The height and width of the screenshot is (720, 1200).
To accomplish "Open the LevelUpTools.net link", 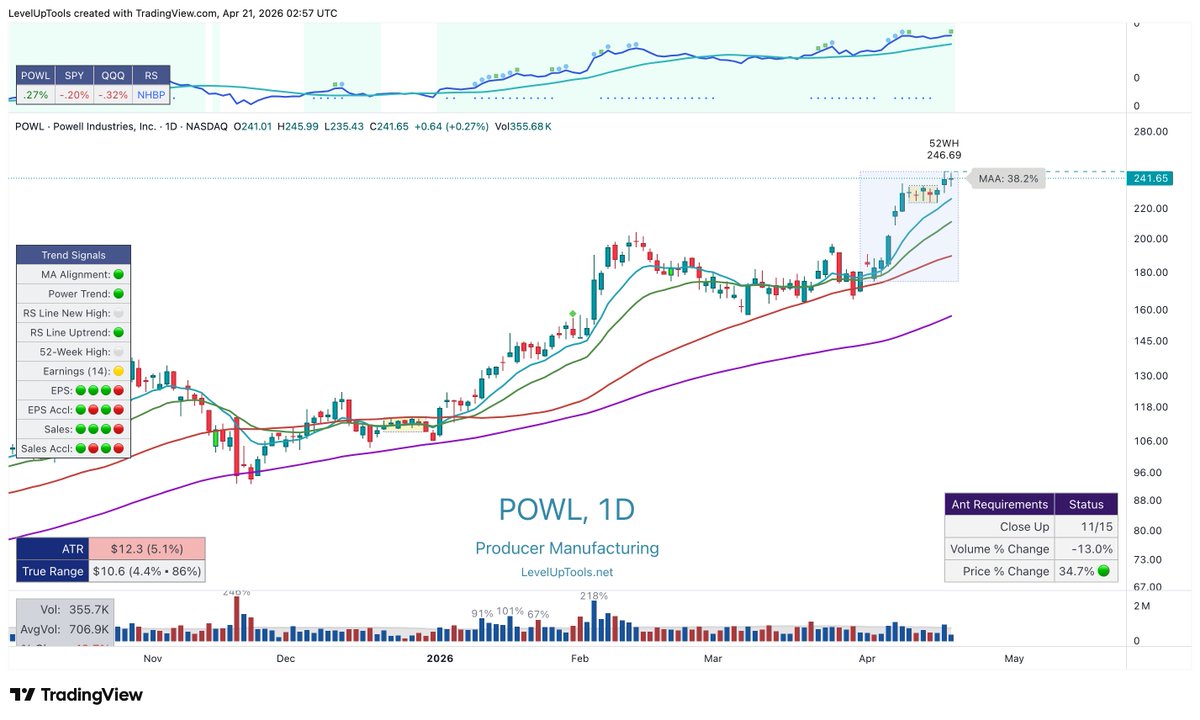I will click(x=567, y=572).
